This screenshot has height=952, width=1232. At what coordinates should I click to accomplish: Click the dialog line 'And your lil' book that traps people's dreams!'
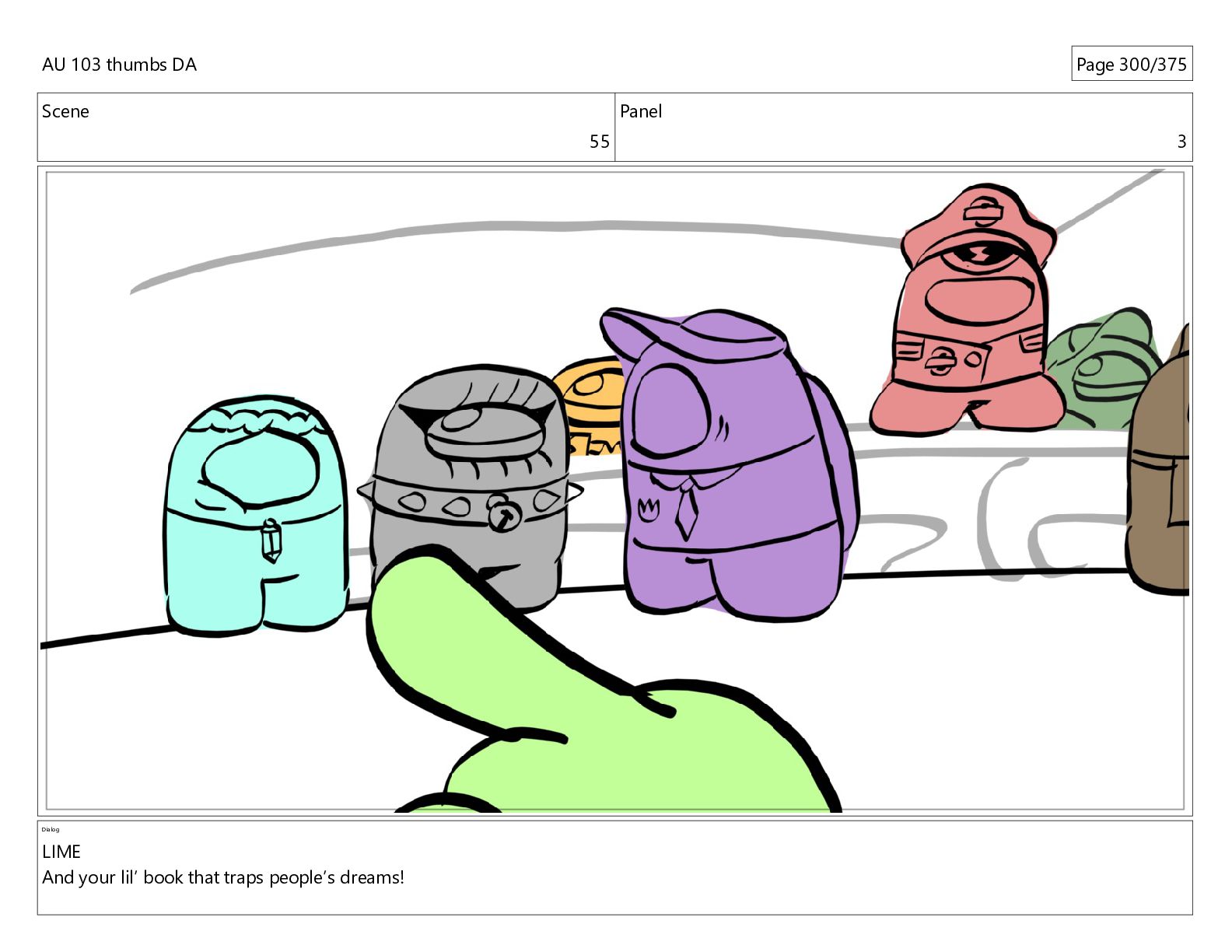pos(223,878)
